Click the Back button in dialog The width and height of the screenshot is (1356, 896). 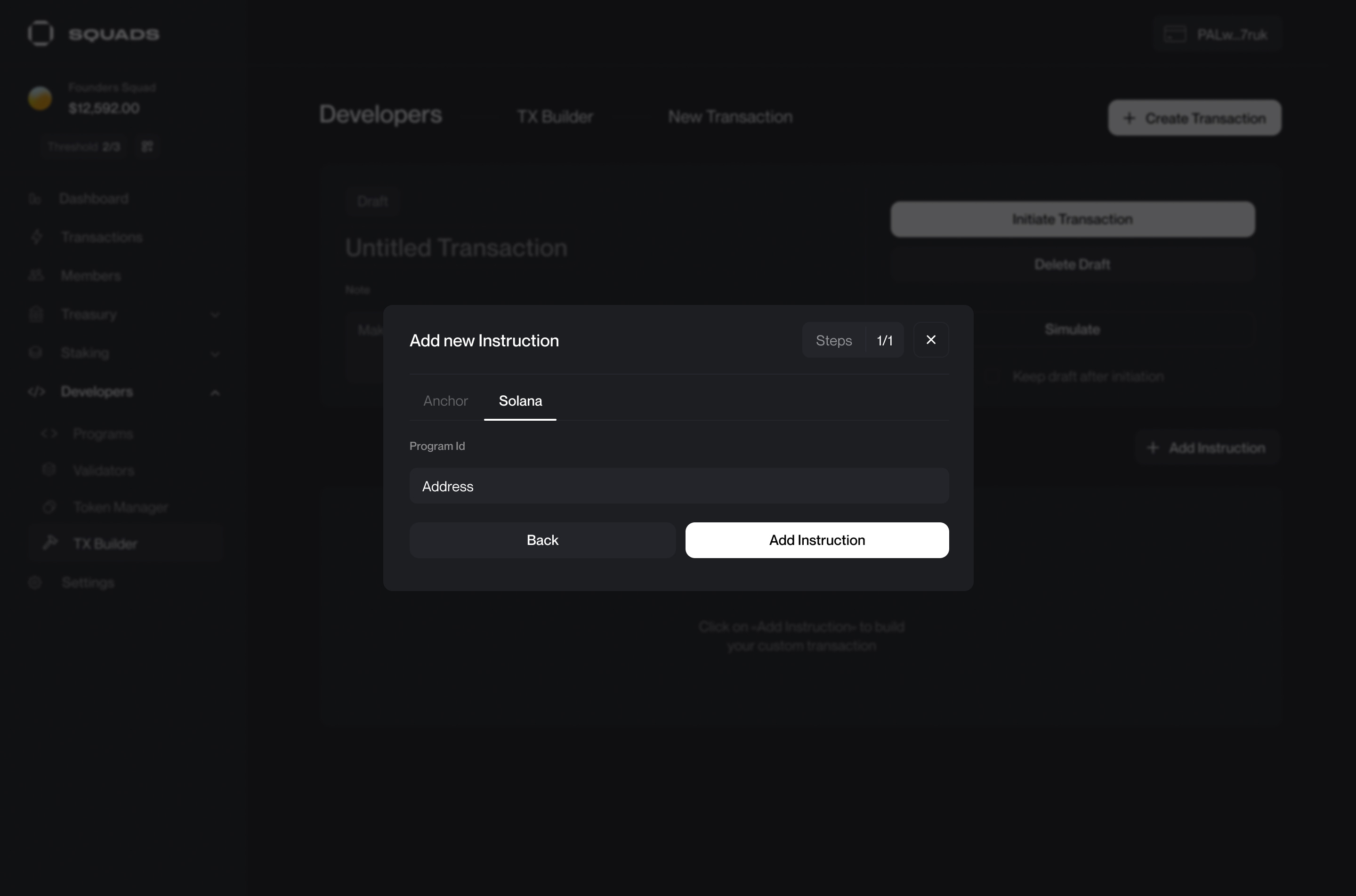[542, 540]
